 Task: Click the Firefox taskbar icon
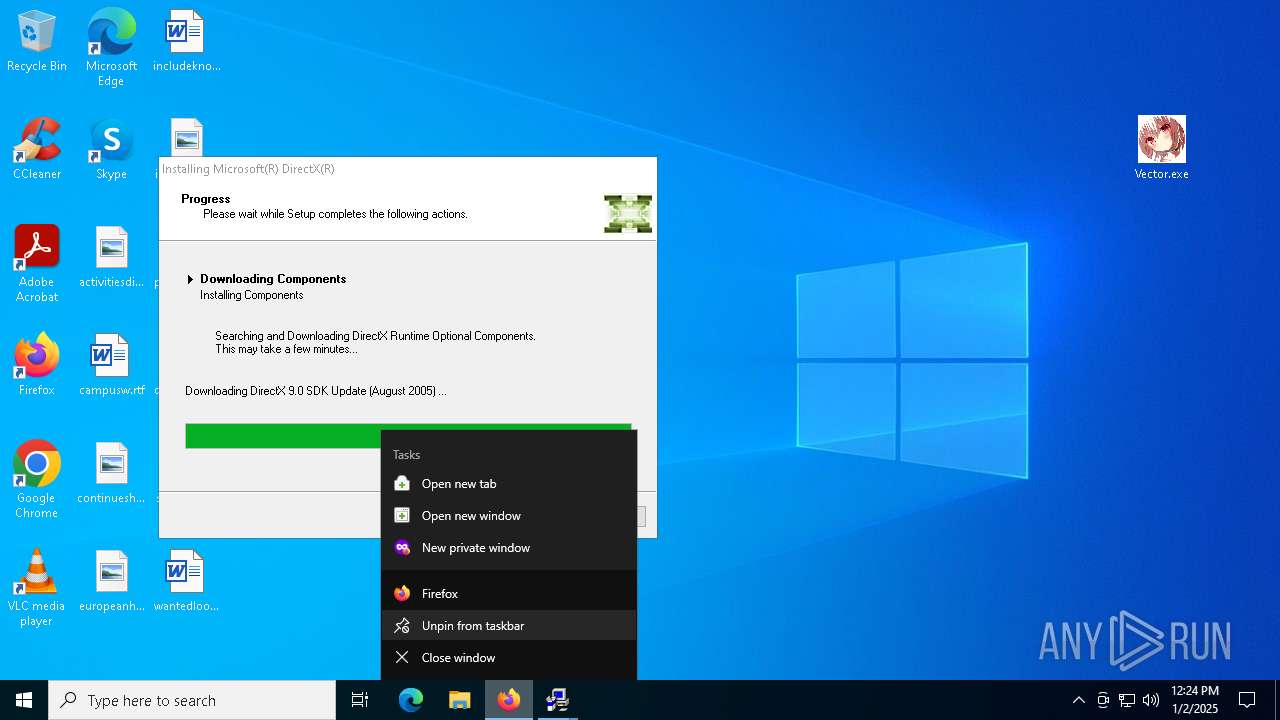click(x=509, y=700)
